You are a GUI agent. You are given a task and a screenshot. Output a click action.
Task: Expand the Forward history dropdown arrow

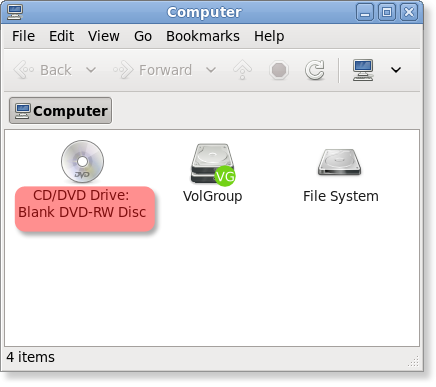tap(211, 70)
